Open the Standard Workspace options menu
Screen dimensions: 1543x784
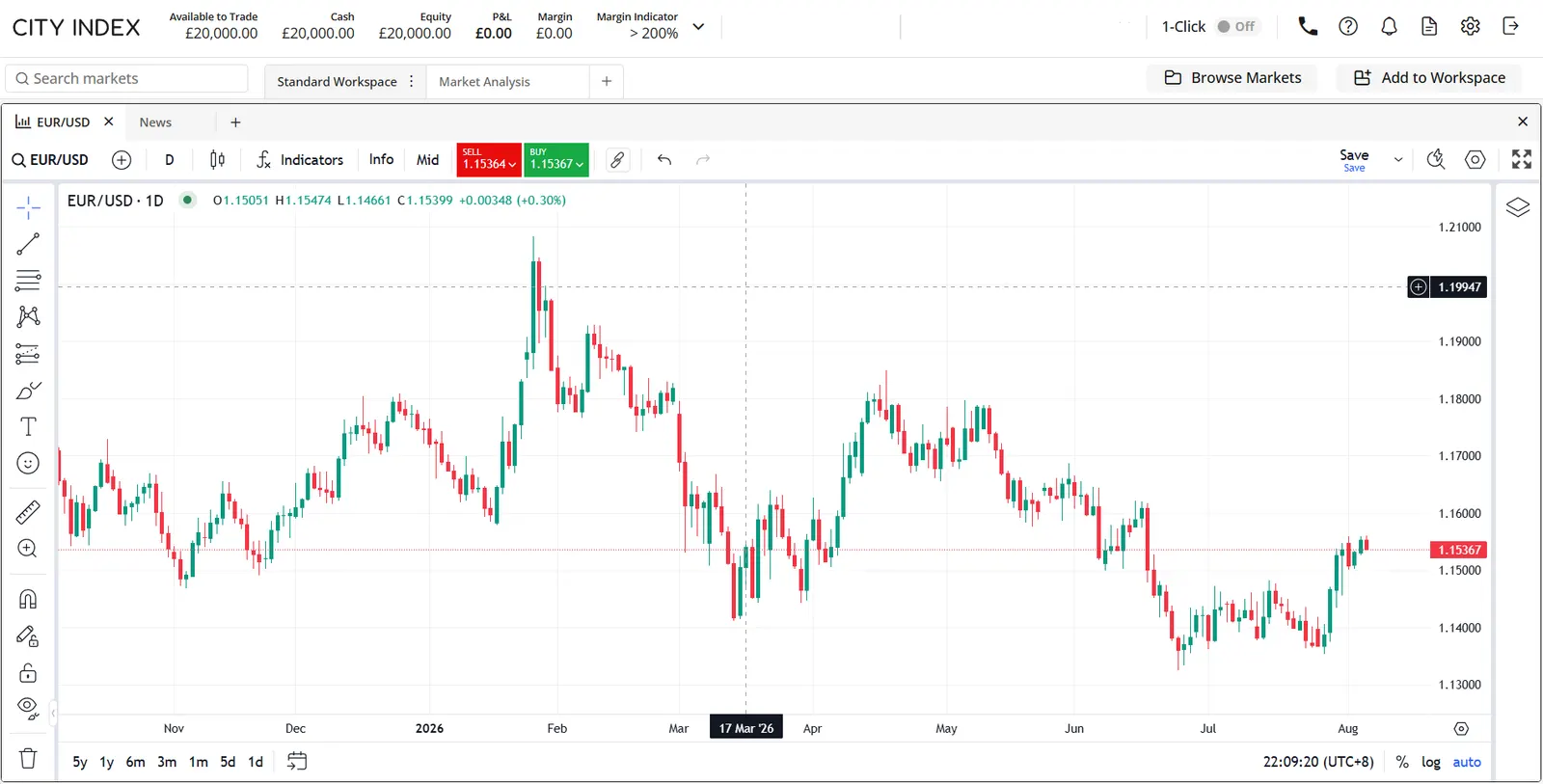pos(412,82)
